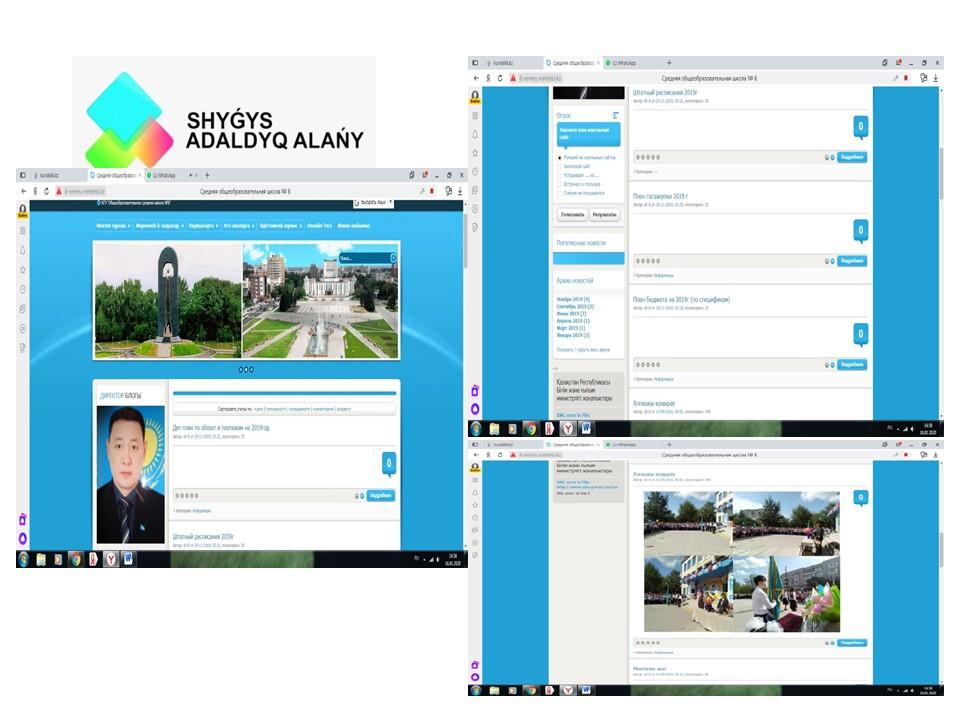Launch purple Alice assistant in left window sidebar
960x720 pixels.
coord(23,538)
